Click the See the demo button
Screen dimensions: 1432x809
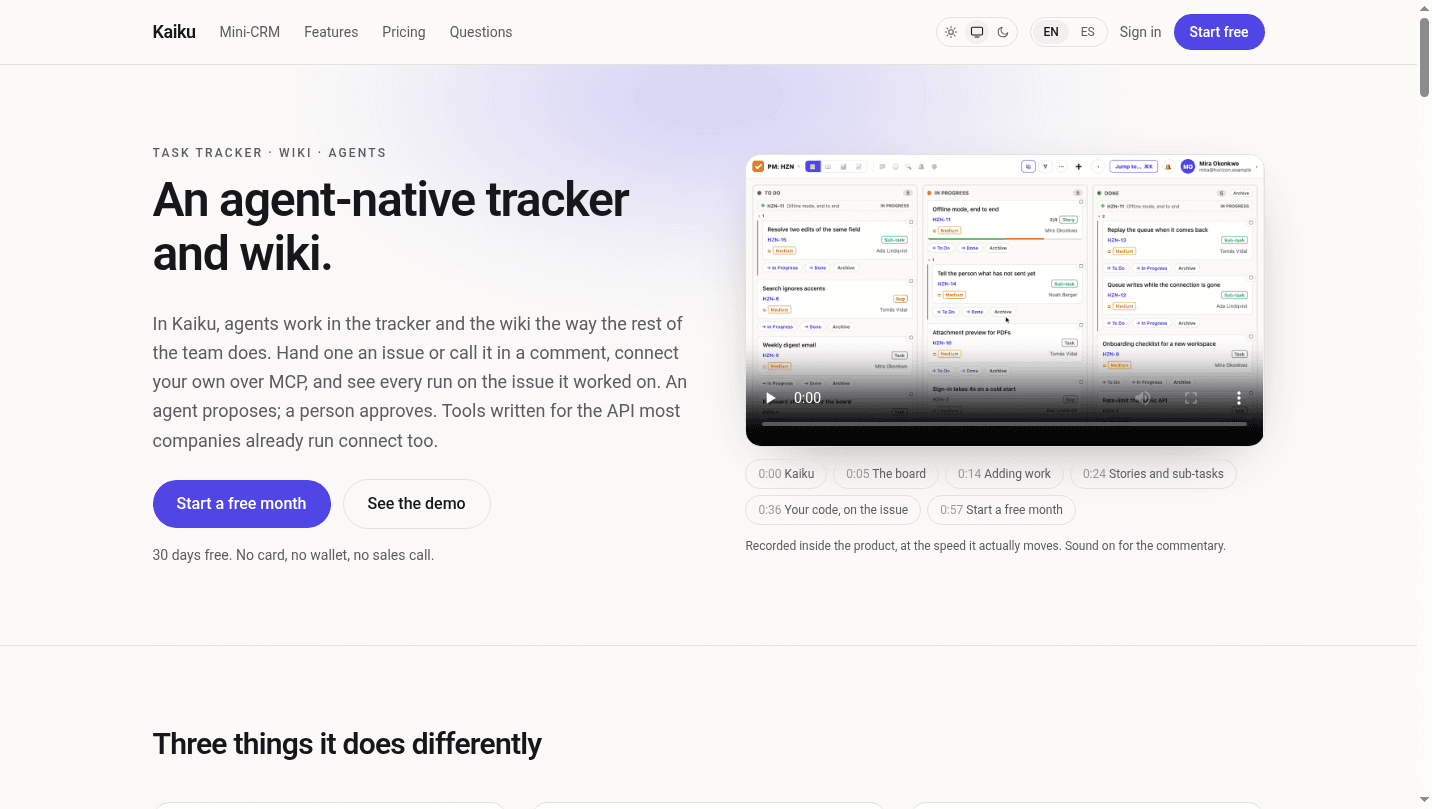[x=416, y=504]
